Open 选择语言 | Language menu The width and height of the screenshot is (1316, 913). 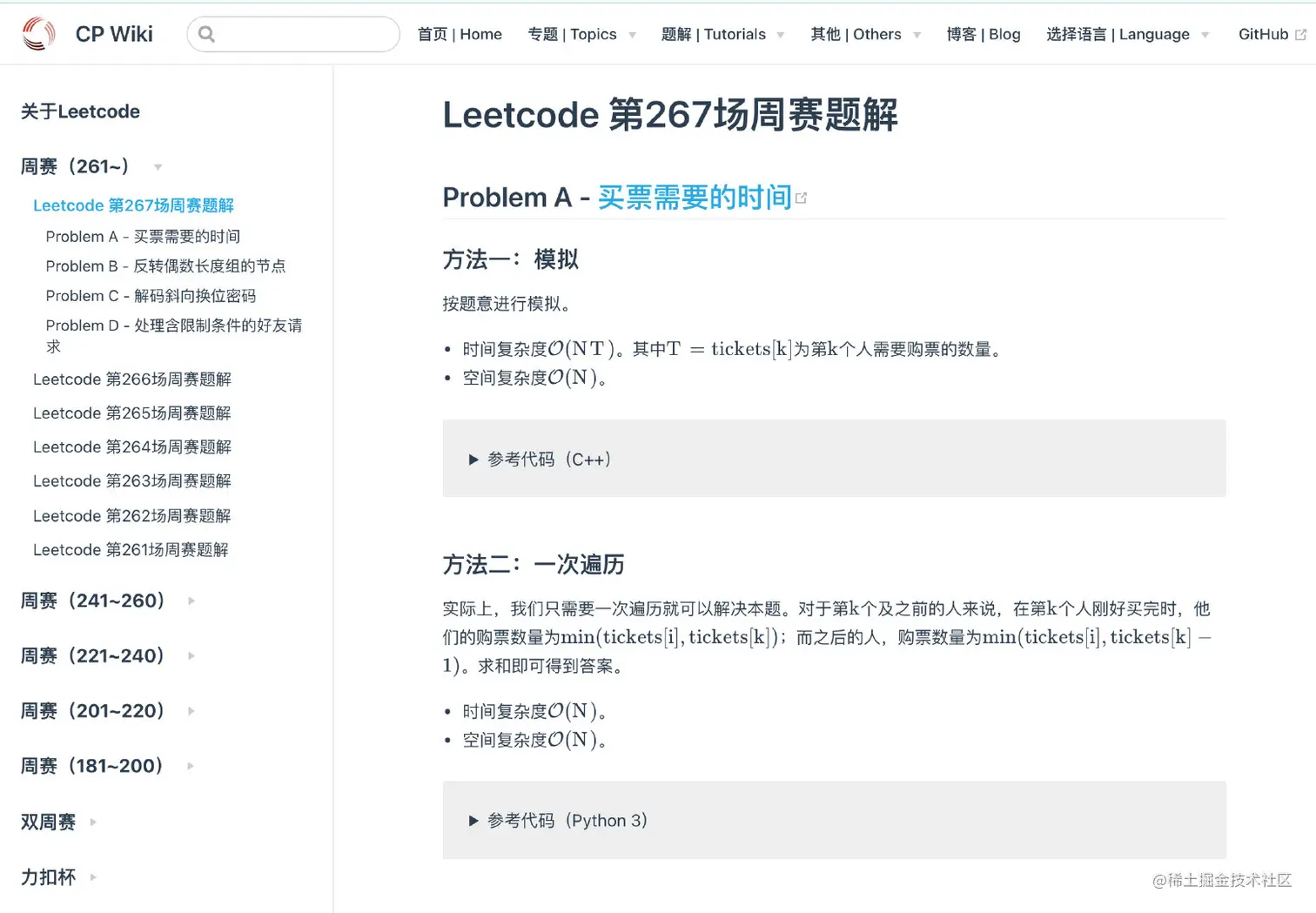(x=1118, y=34)
